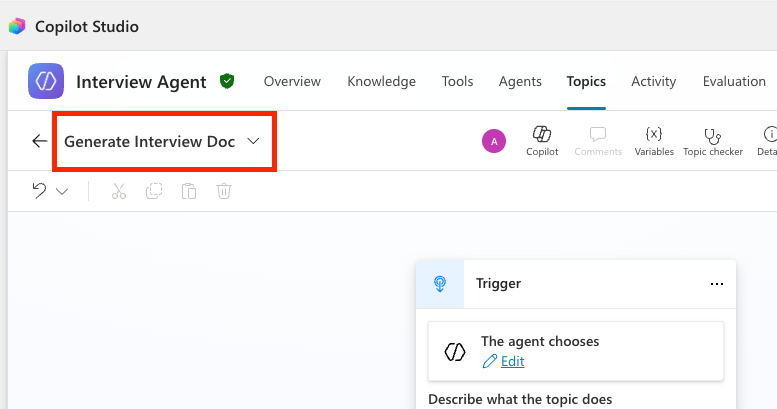Click the Edit link under The agent chooses

(x=512, y=361)
